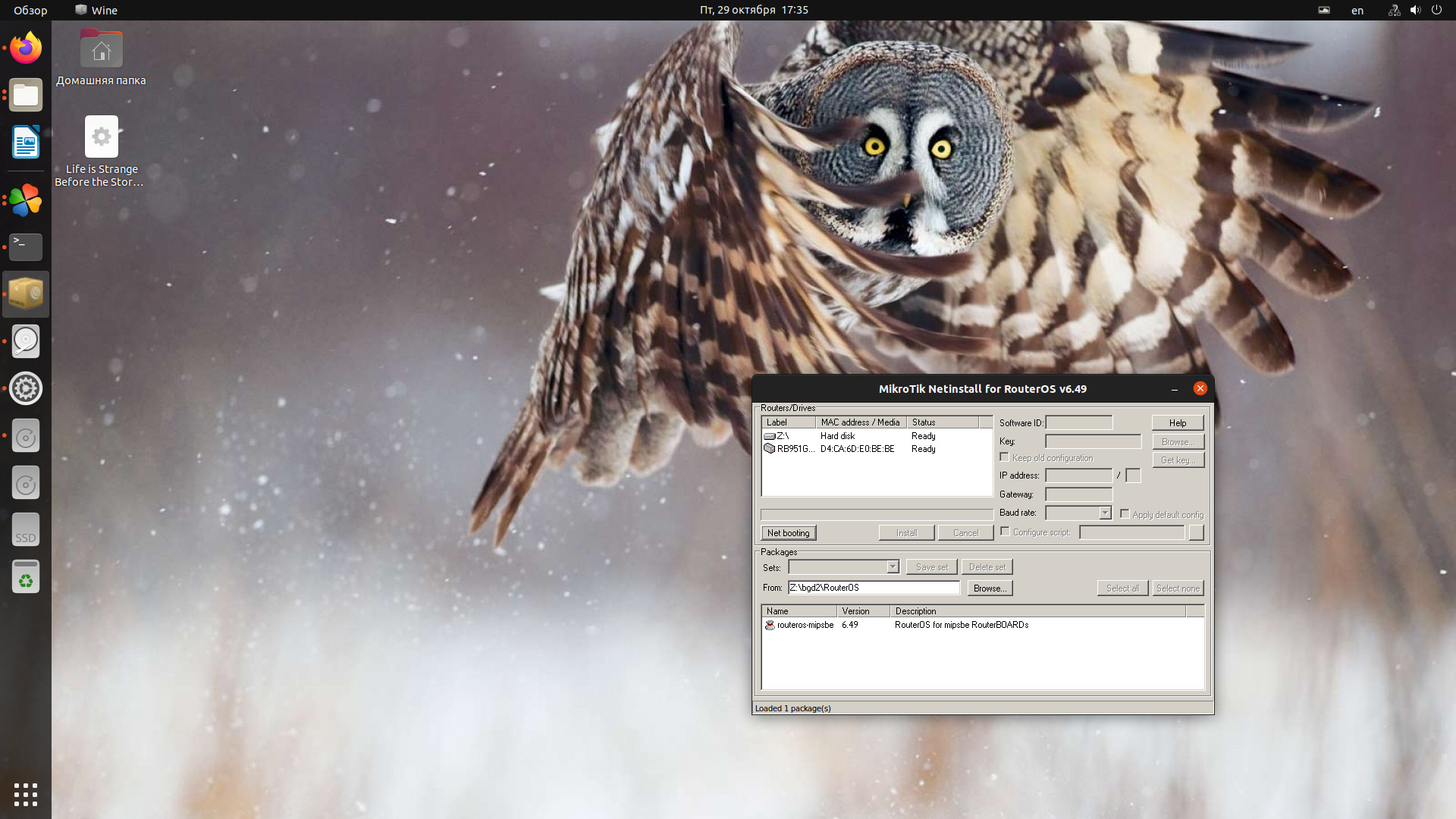Viewport: 1456px width, 819px height.
Task: Expand the Configure script dropdown arrow
Action: 1197,531
